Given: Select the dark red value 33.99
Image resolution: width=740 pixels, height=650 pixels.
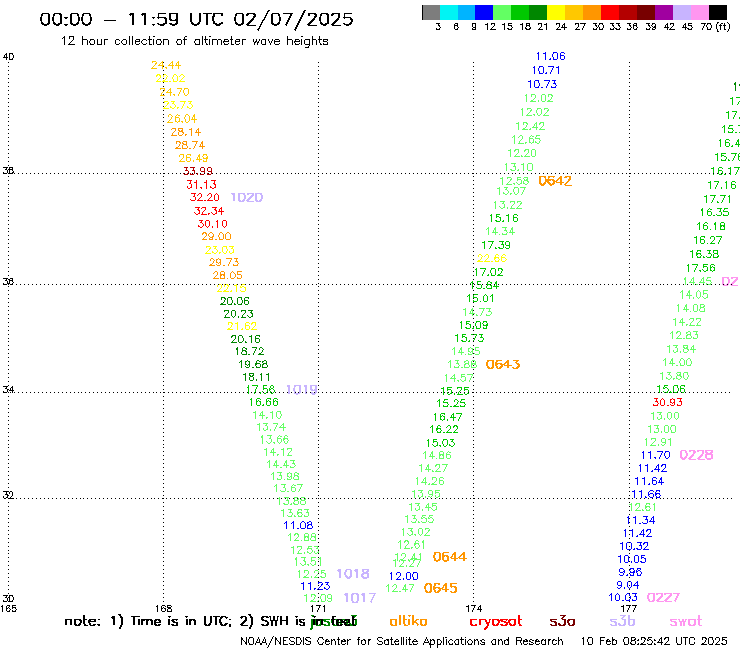Looking at the screenshot, I should pyautogui.click(x=198, y=171).
